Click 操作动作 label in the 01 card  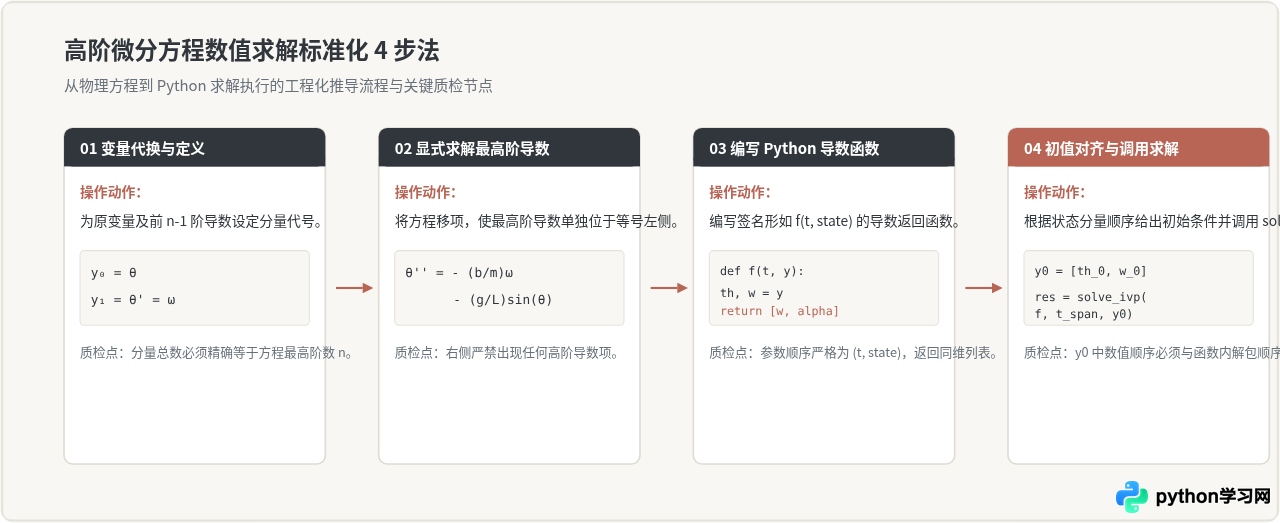point(111,192)
